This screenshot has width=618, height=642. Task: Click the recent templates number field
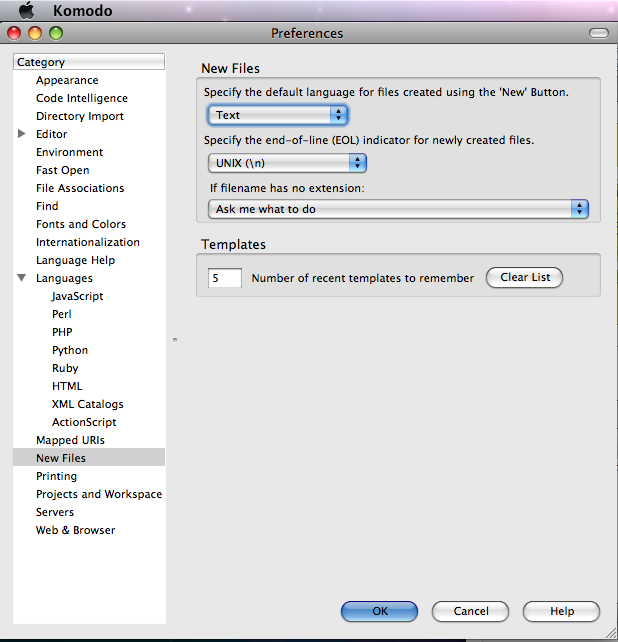click(x=225, y=278)
